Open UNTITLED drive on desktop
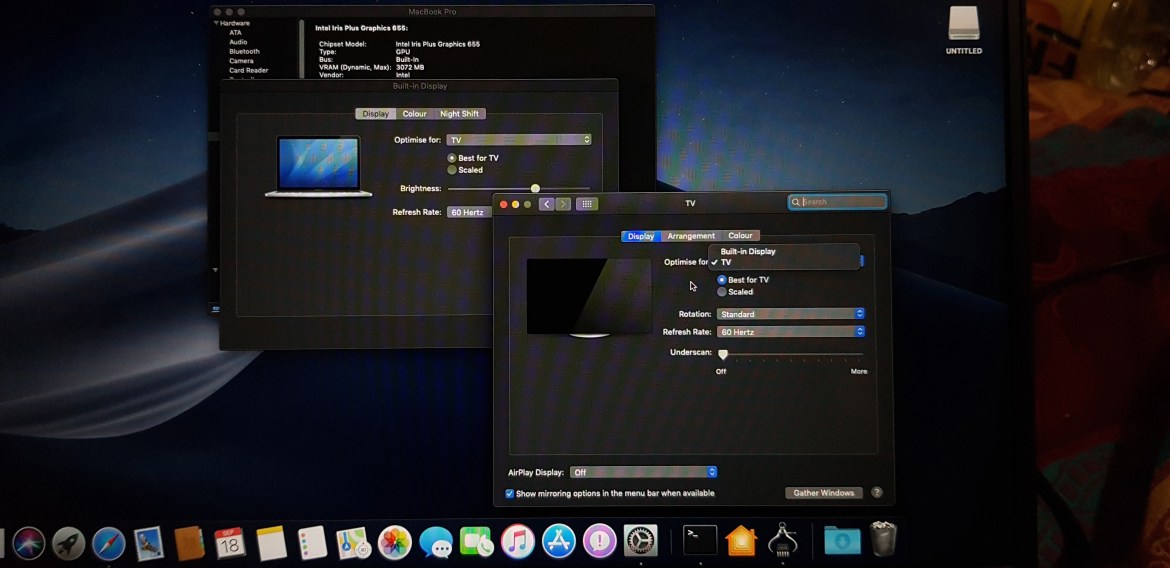This screenshot has height=568, width=1170. click(963, 30)
